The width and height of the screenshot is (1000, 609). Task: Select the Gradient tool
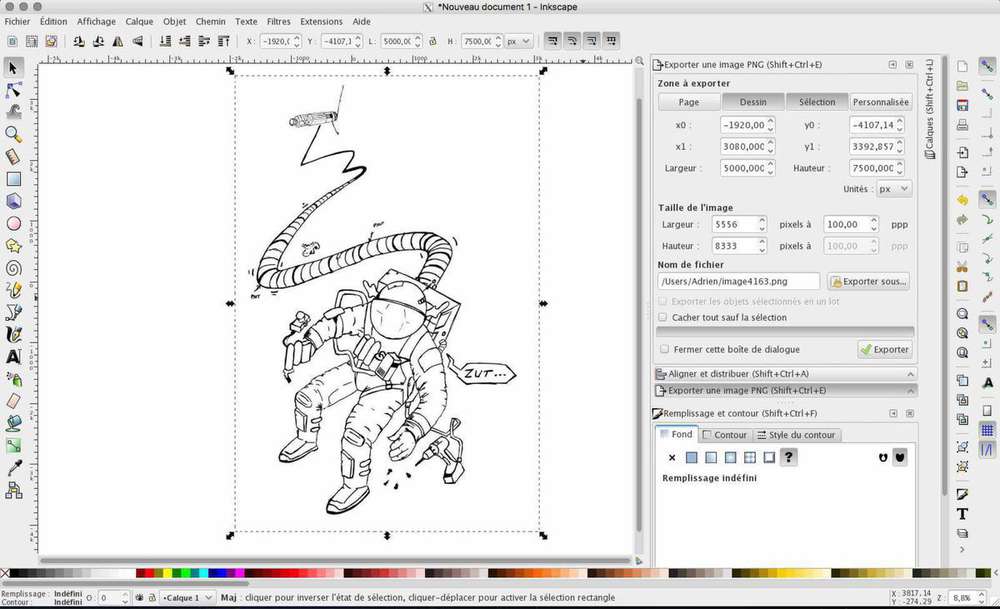click(x=13, y=446)
